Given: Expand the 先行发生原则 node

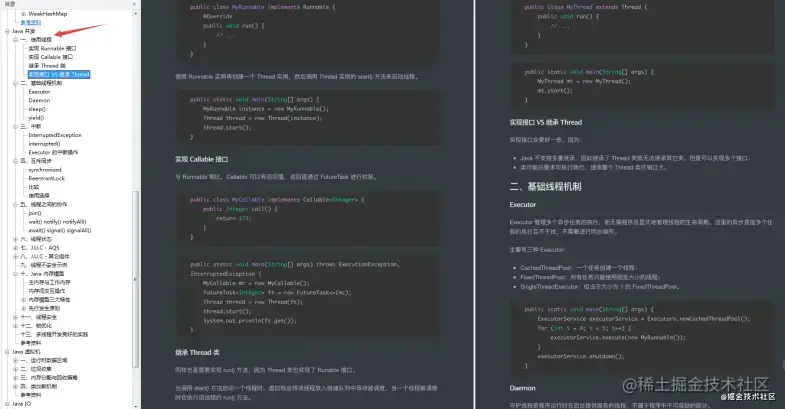Looking at the screenshot, I should (x=24, y=308).
